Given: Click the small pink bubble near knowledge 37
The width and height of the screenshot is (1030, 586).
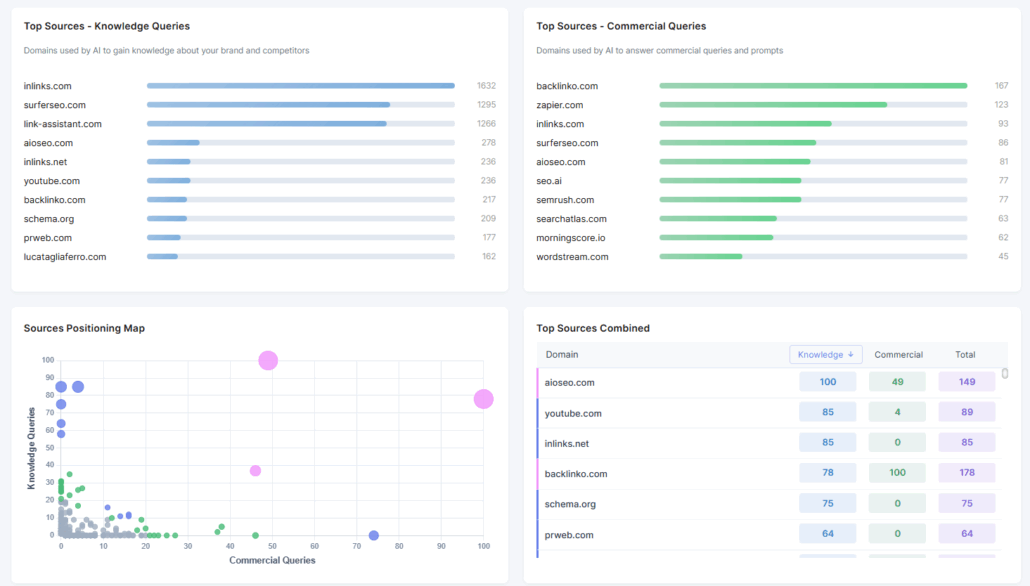Looking at the screenshot, I should [x=256, y=470].
